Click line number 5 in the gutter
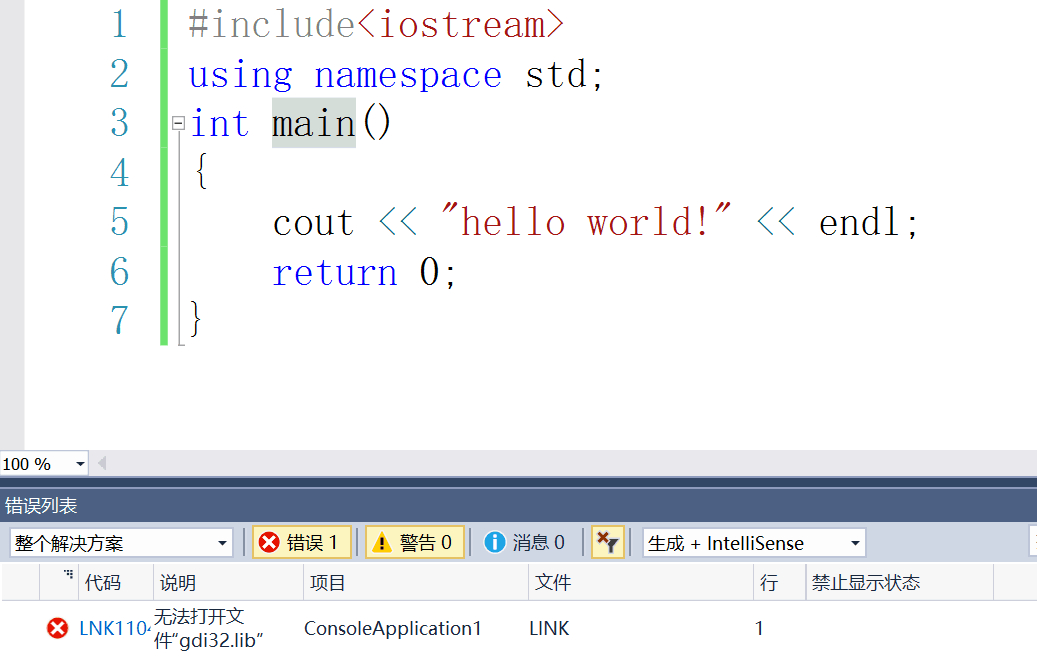Viewport: 1037px width, 666px height. coord(120,222)
